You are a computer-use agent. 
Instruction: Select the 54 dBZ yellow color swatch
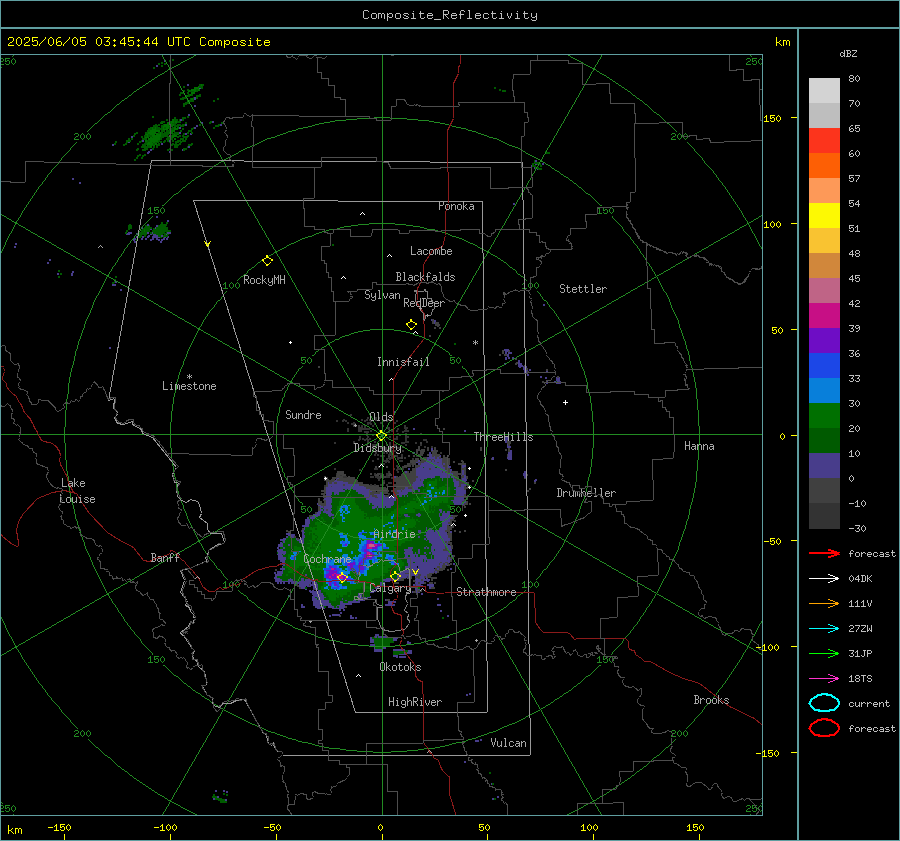pyautogui.click(x=824, y=215)
